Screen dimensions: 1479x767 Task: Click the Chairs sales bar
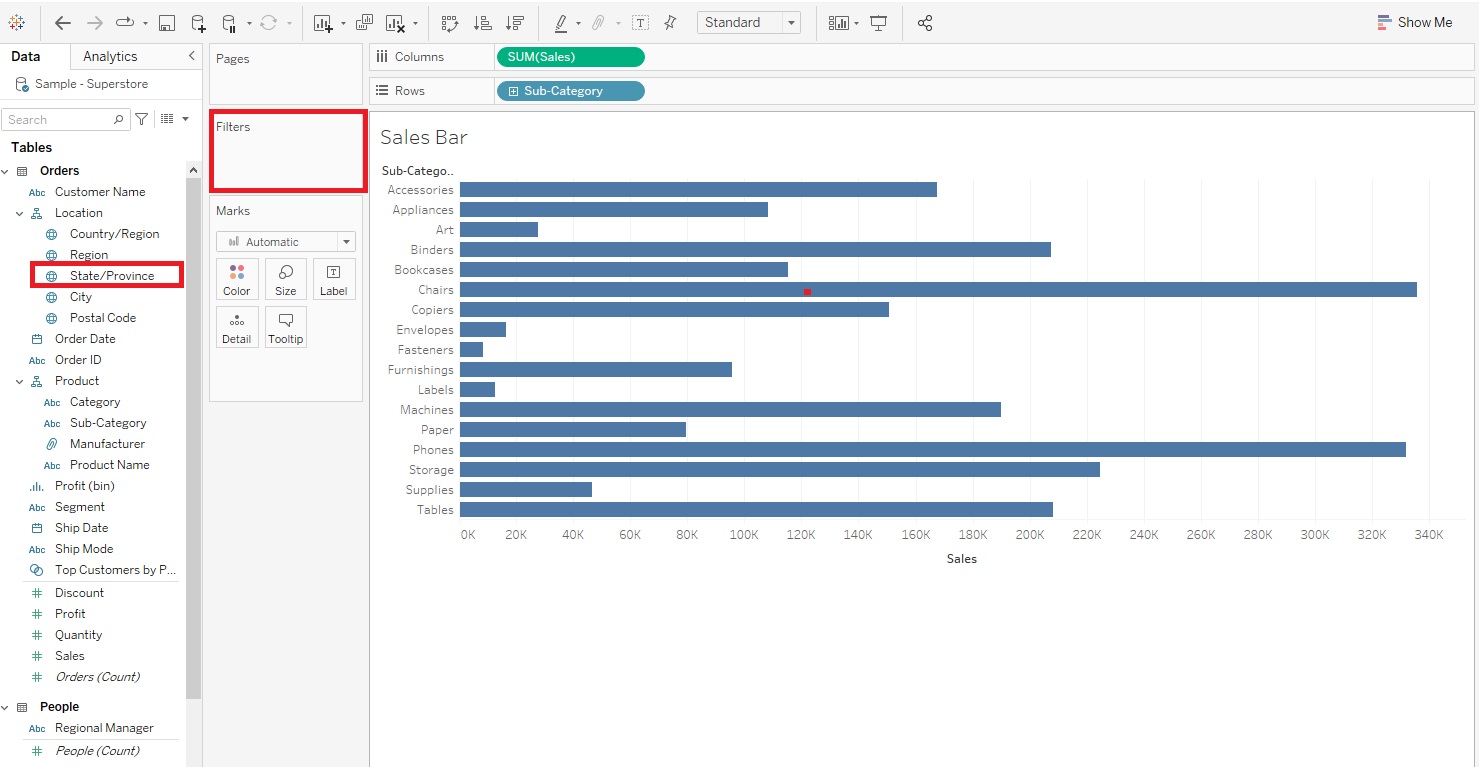(938, 290)
